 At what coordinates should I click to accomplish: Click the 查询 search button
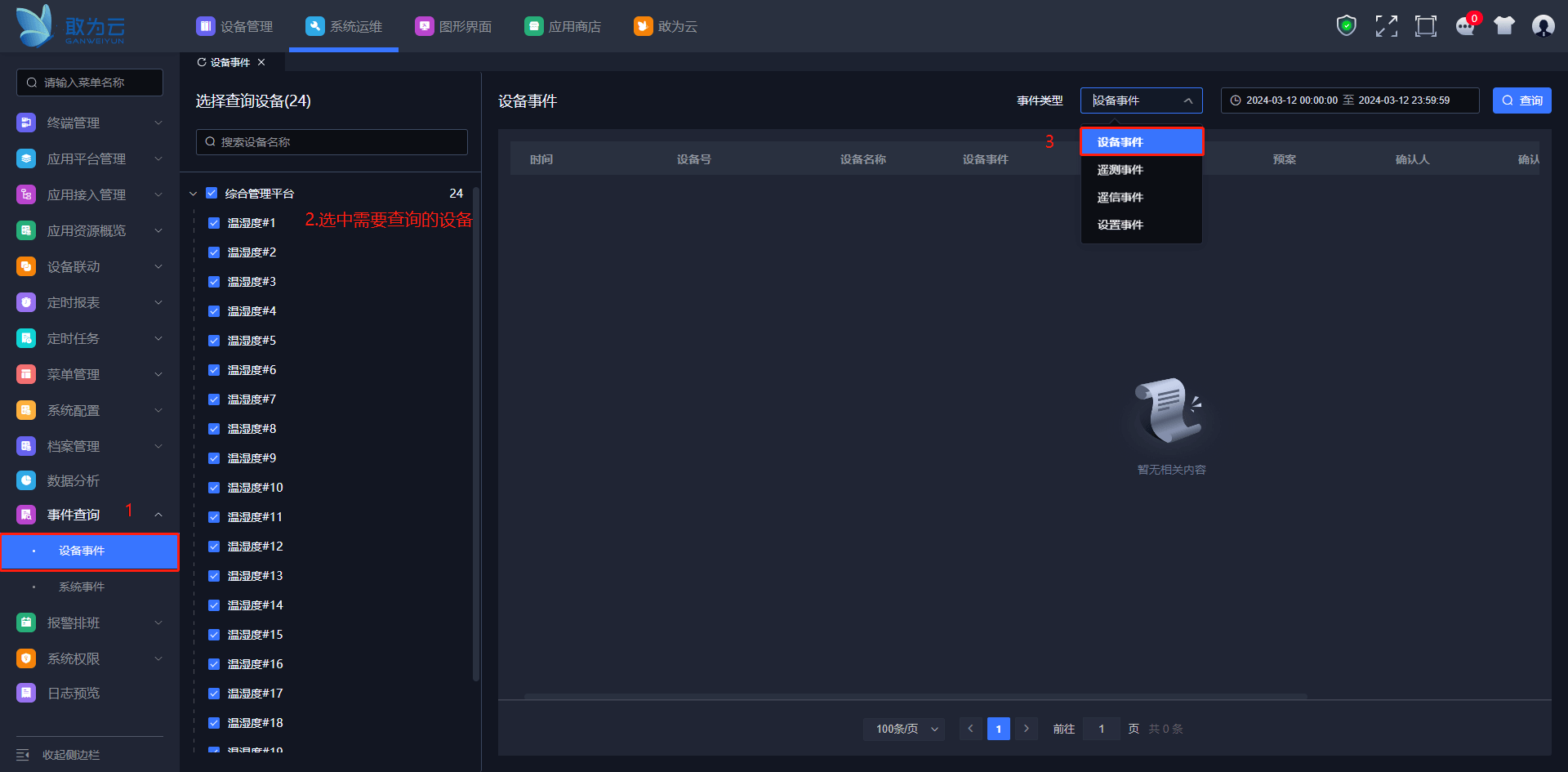coord(1522,100)
